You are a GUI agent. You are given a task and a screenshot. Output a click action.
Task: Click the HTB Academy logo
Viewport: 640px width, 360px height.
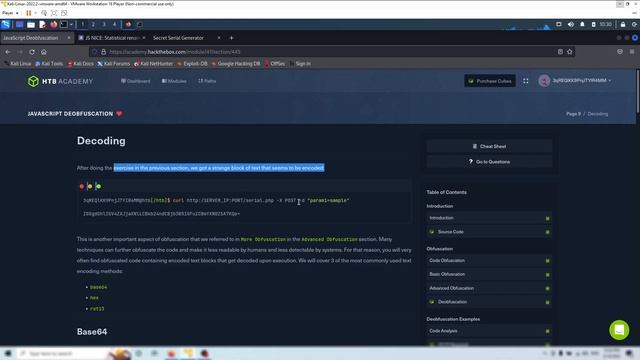[60, 81]
